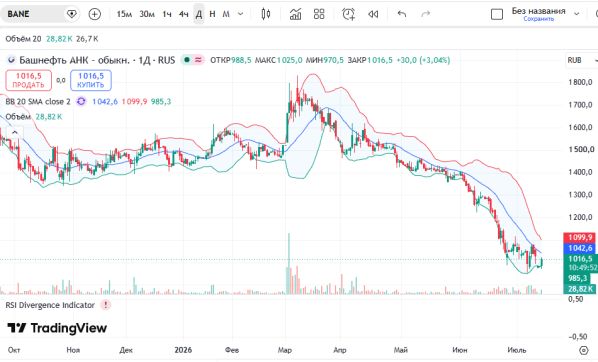The height and width of the screenshot is (362, 598).
Task: Collapse the indicator legend chevron
Action: (14, 132)
